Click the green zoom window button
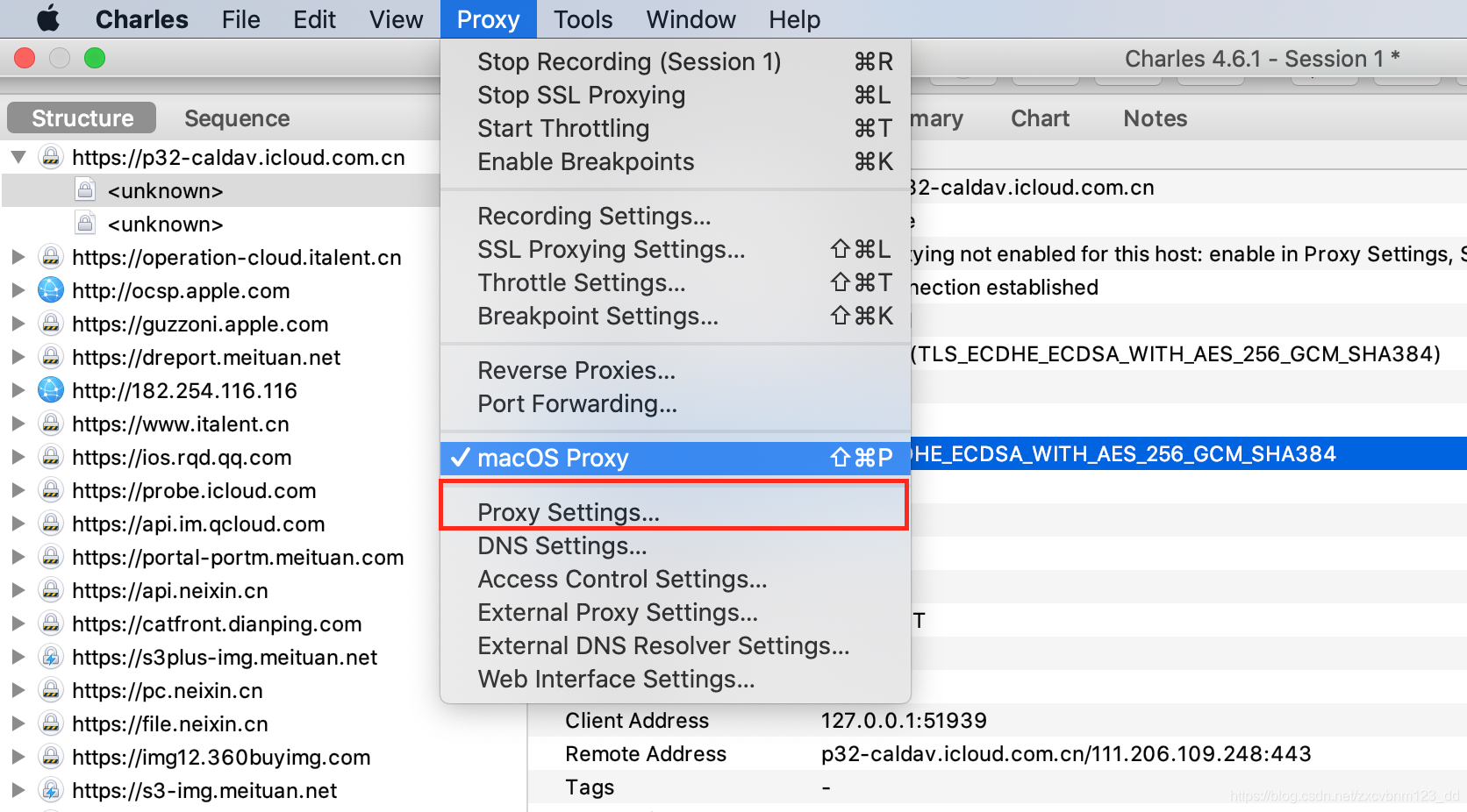Image resolution: width=1467 pixels, height=812 pixels. pyautogui.click(x=94, y=58)
